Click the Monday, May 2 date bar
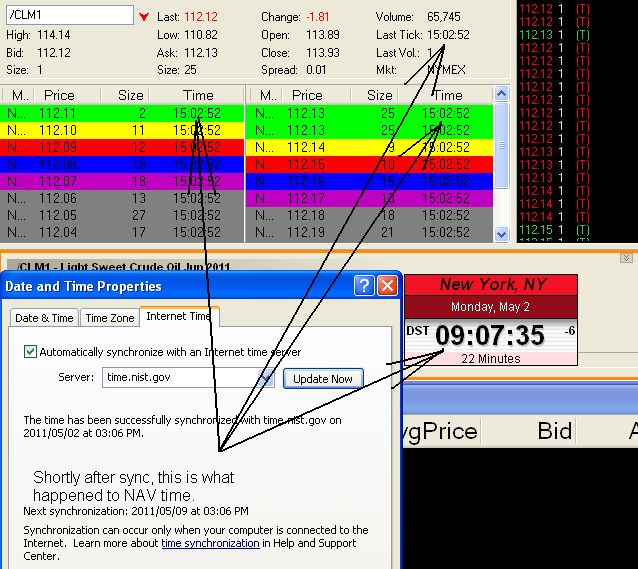Screen dimensions: 638x569 491,307
